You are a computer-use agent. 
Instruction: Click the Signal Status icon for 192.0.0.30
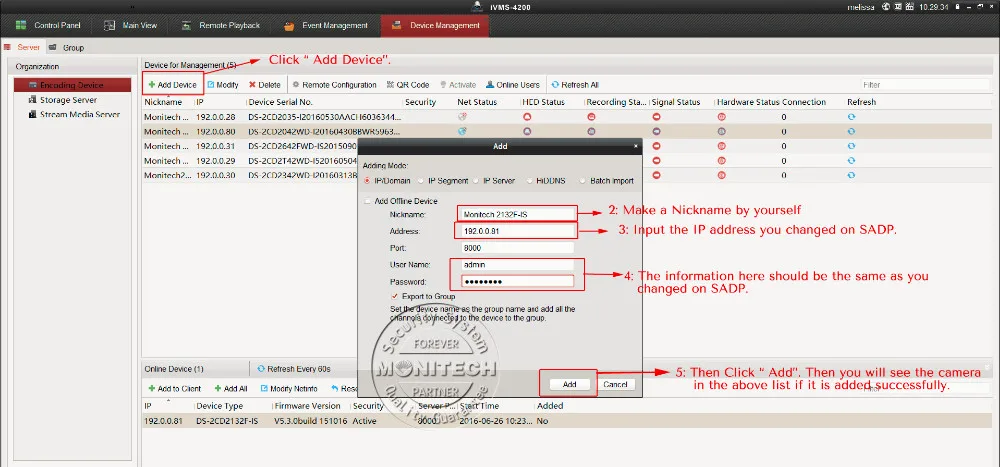656,175
